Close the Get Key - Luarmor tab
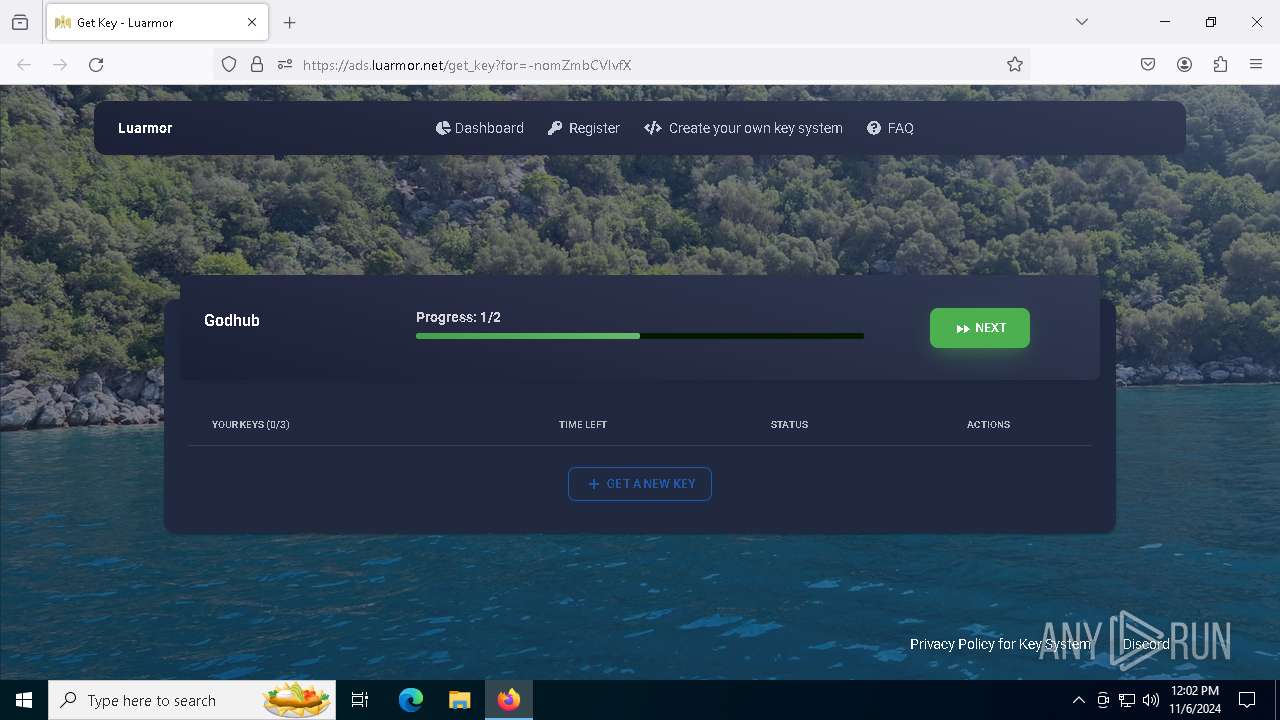Image resolution: width=1280 pixels, height=720 pixels. point(252,22)
